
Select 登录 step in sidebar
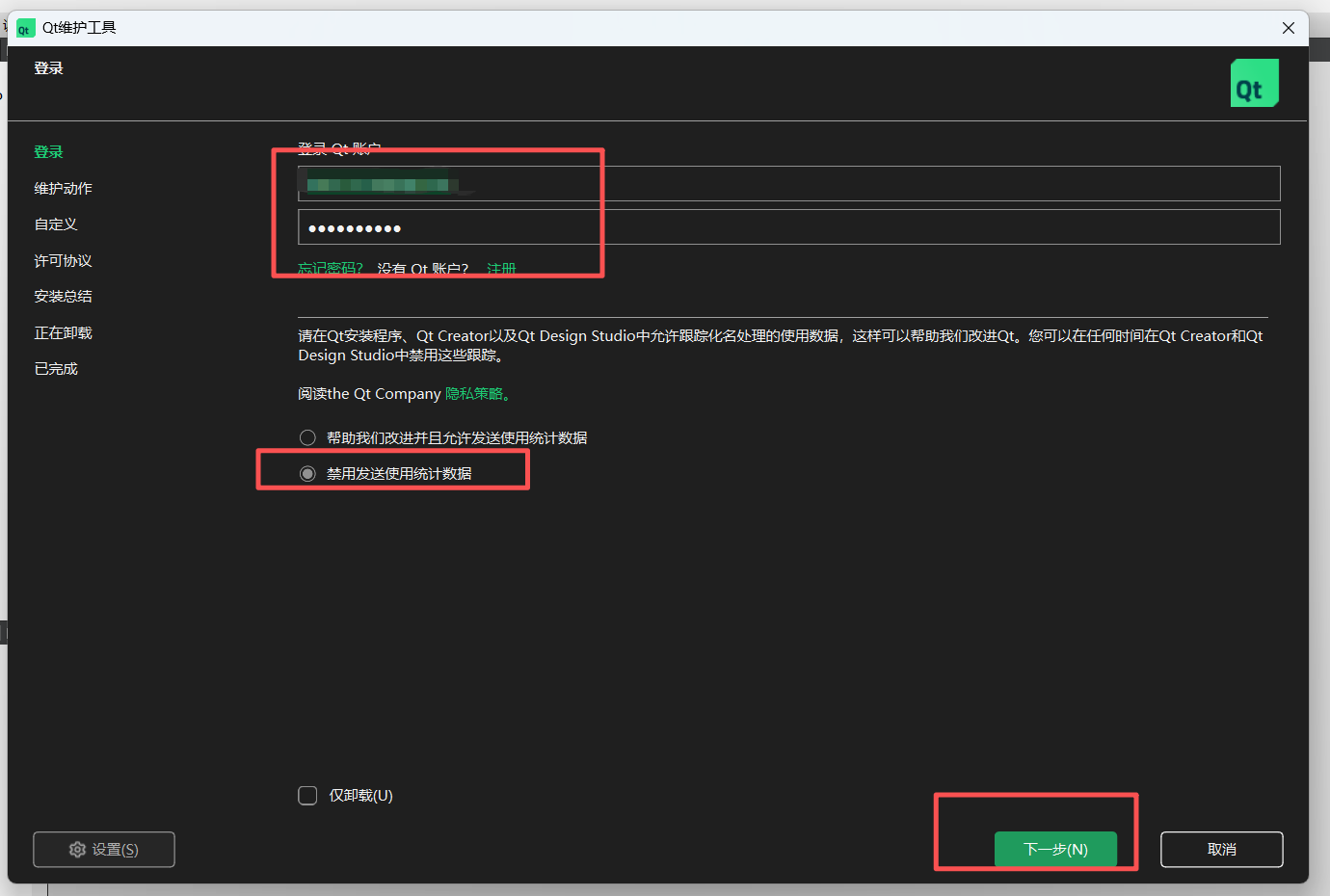(49, 152)
